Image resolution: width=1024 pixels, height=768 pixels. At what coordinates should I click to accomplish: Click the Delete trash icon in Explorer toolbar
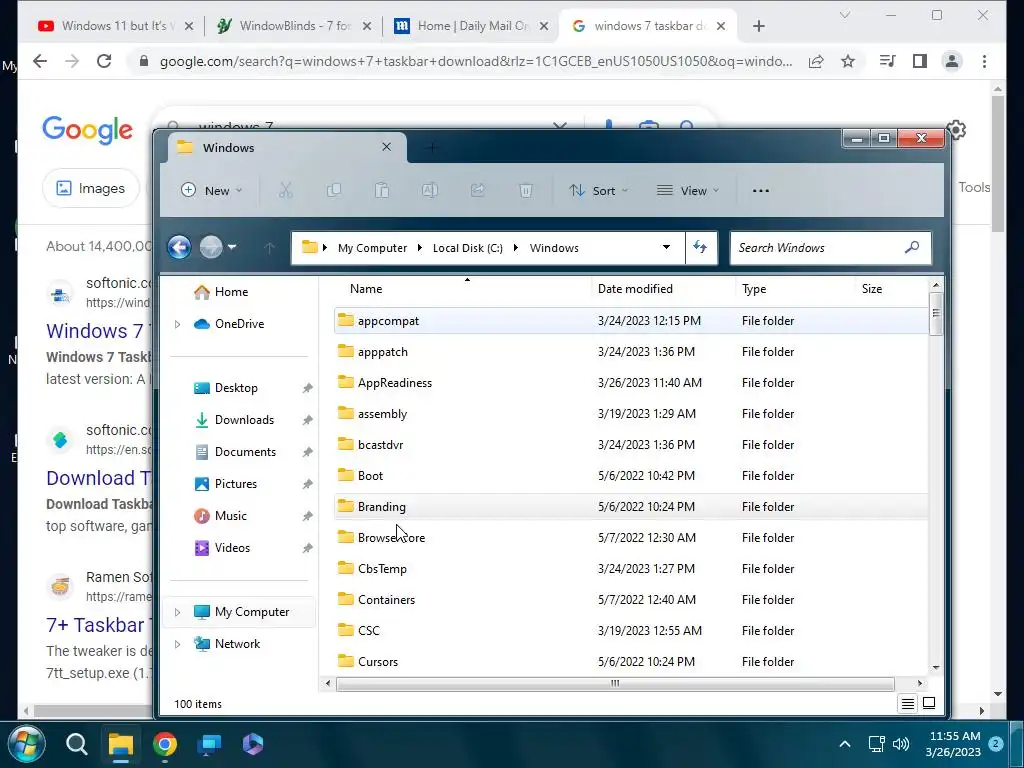click(x=526, y=191)
